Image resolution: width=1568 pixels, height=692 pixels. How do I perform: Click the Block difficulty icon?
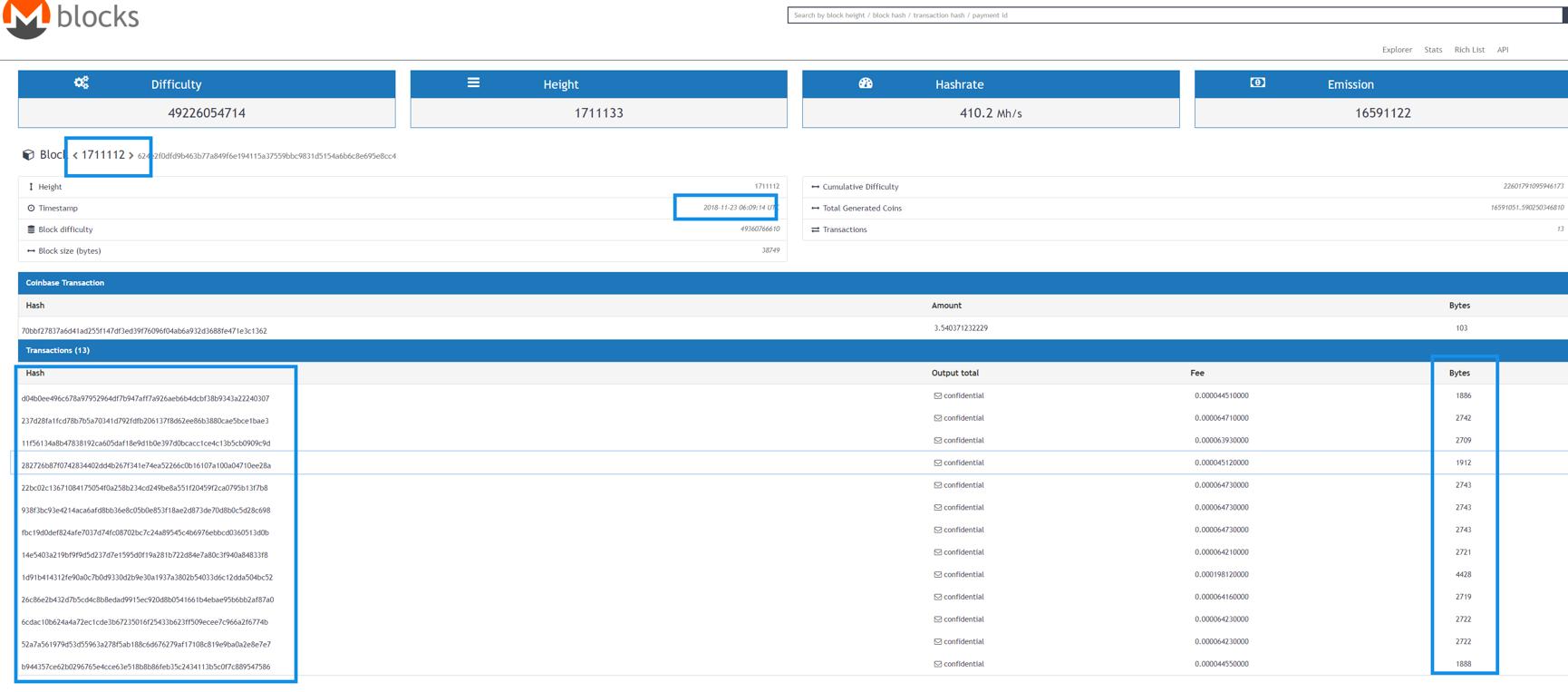tap(31, 229)
